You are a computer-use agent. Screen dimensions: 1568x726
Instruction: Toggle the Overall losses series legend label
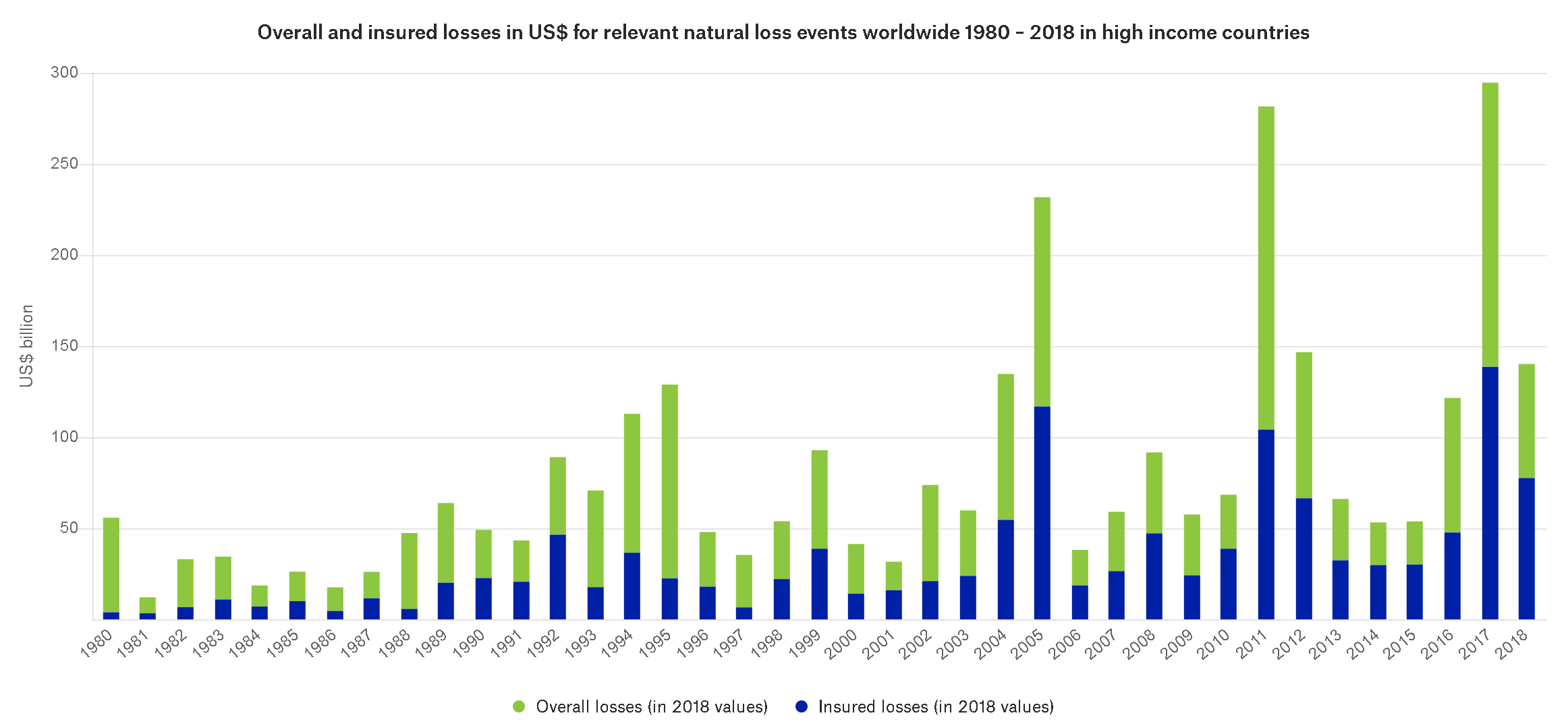(x=651, y=706)
